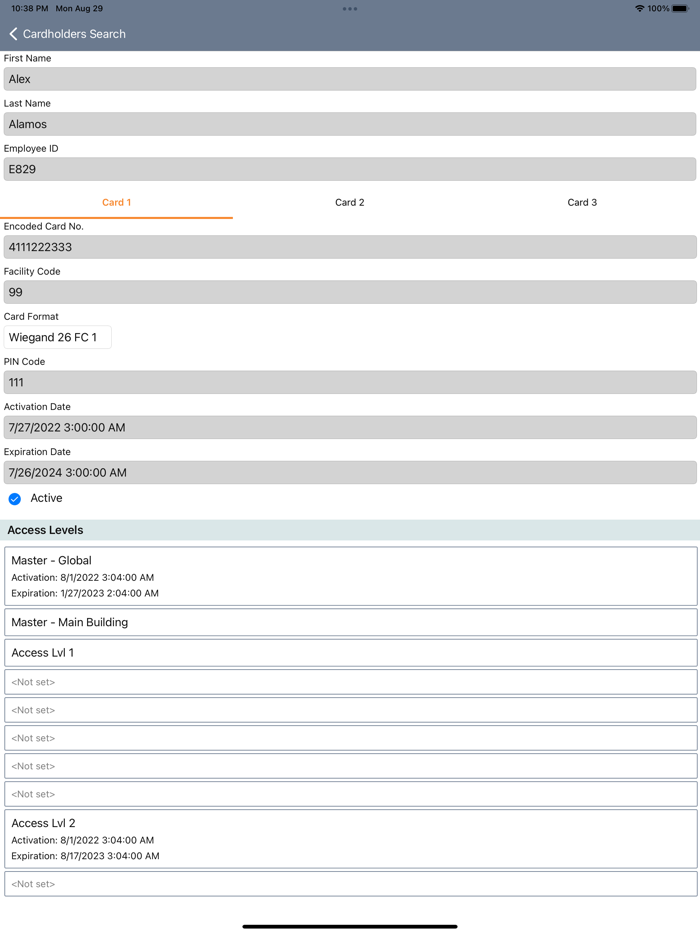Open the Expiration Date picker for the card
This screenshot has height=934, width=700.
pyautogui.click(x=350, y=472)
